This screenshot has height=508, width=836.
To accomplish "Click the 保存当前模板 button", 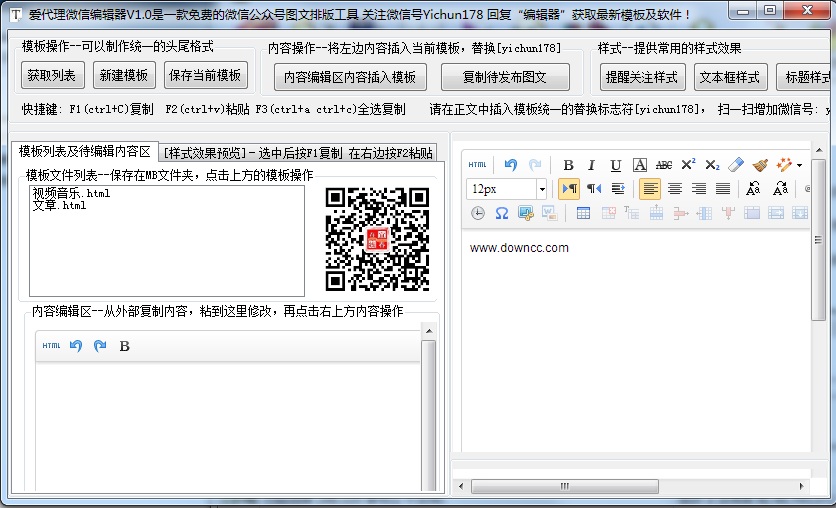I will [x=205, y=75].
